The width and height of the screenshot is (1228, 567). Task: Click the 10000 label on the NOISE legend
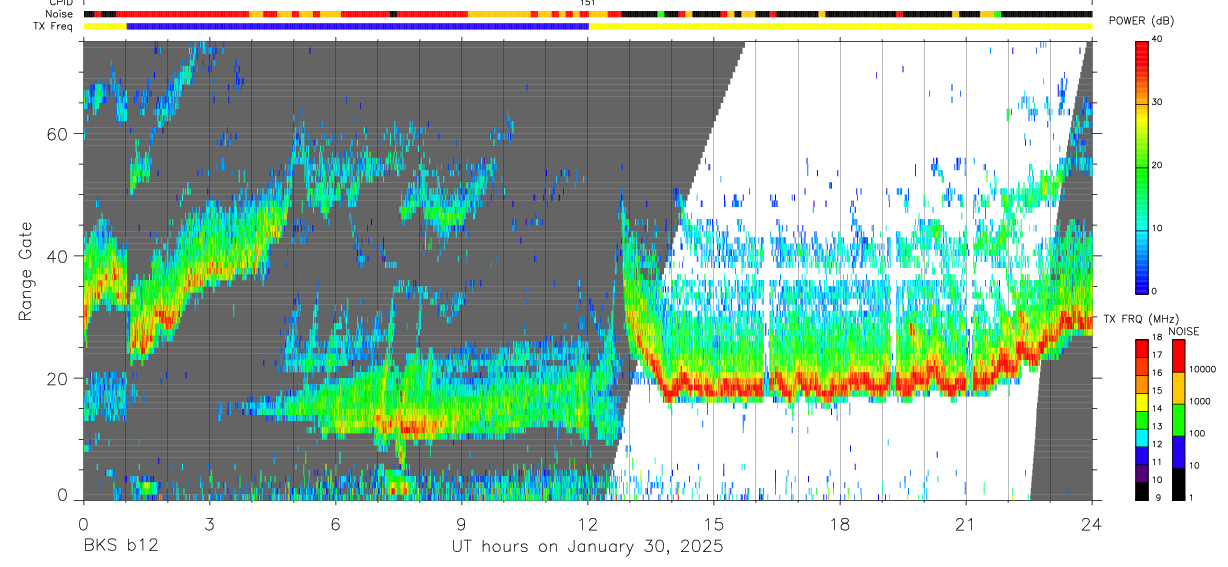point(1202,369)
